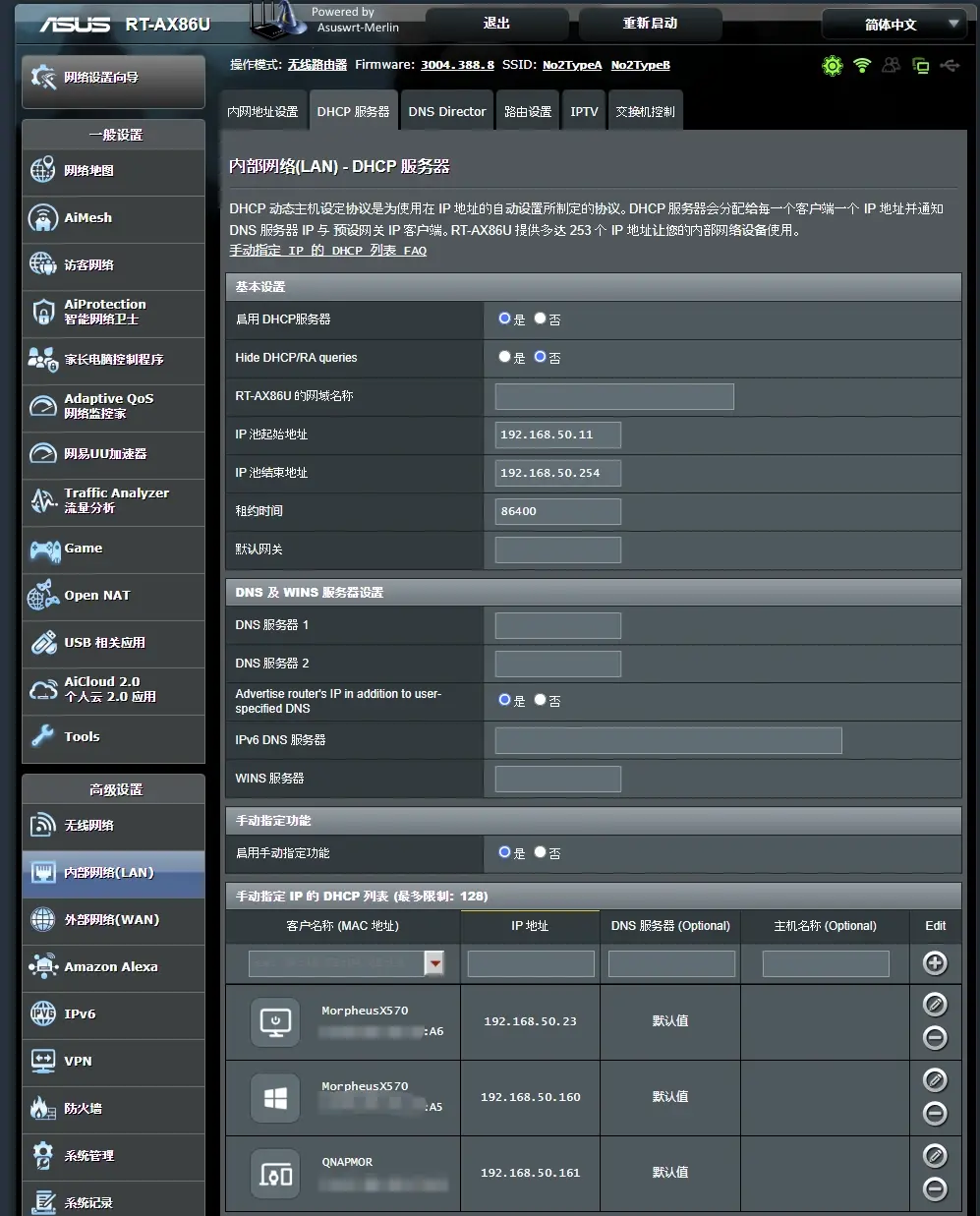Open AiCloud 2.0 cloud icon
This screenshot has height=1216, width=980.
point(43,689)
